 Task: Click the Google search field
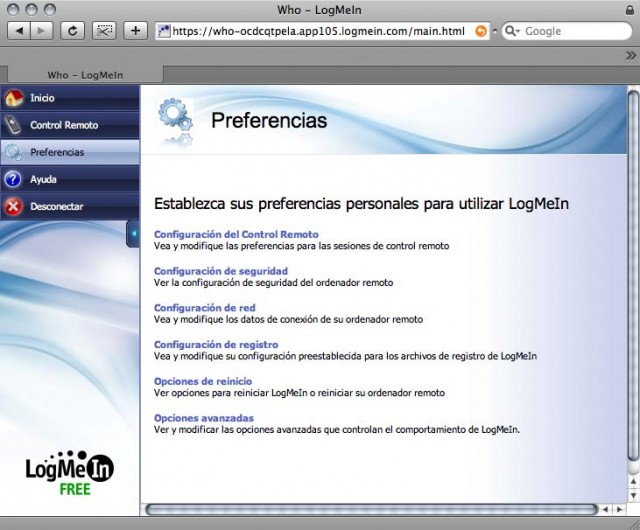pos(567,31)
